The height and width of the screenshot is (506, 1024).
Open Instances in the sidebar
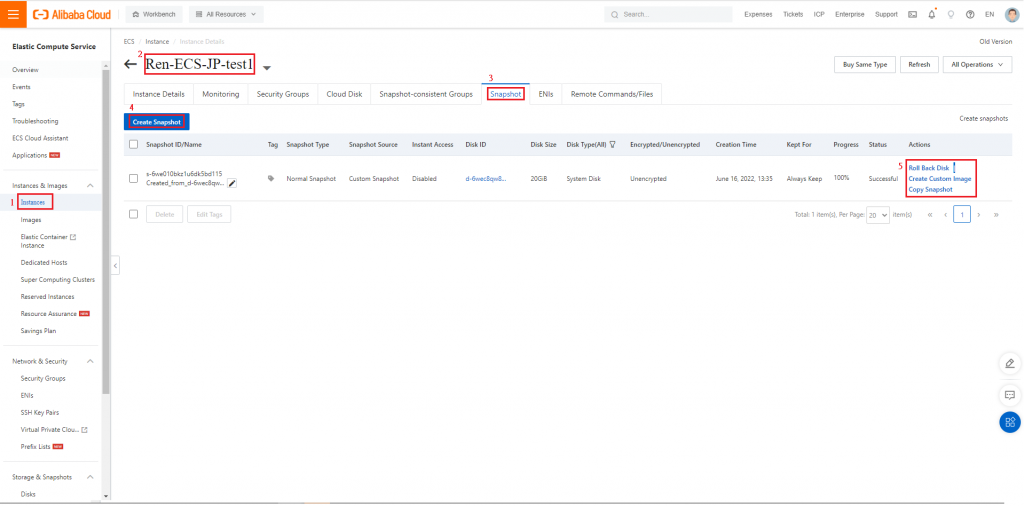pyautogui.click(x=33, y=202)
